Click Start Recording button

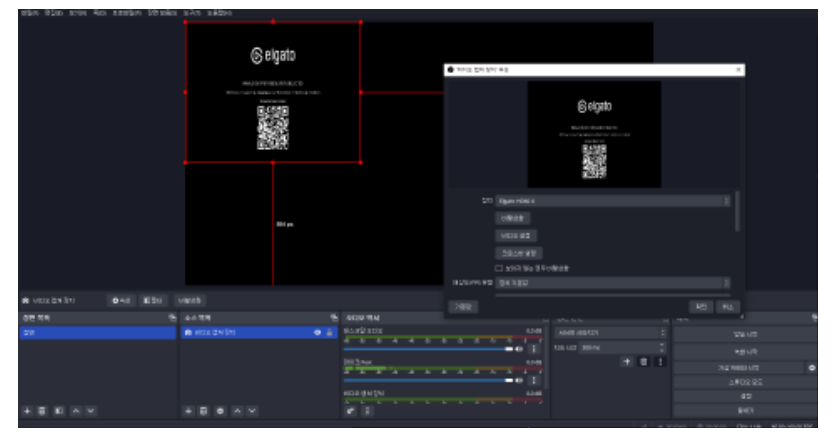(x=745, y=352)
